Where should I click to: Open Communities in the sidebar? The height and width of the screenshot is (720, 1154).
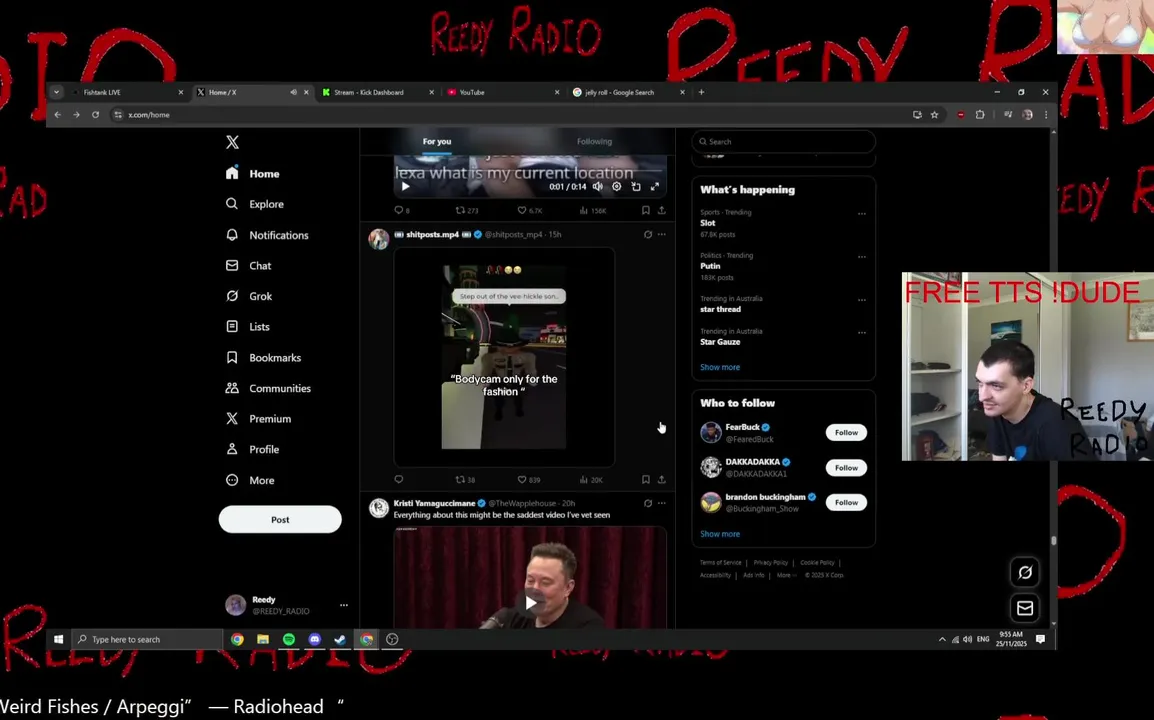269,388
